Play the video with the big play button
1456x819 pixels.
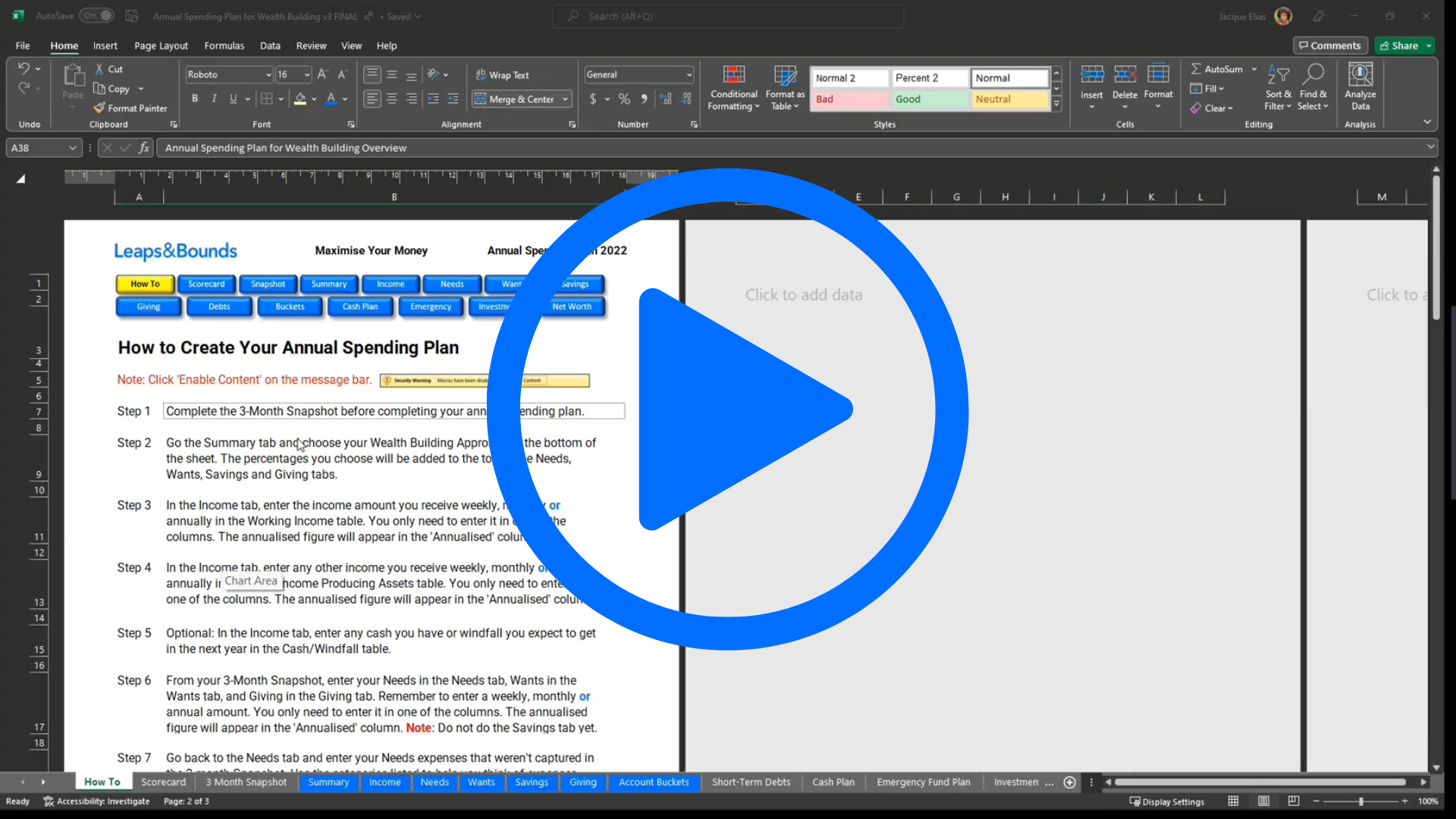(x=726, y=409)
